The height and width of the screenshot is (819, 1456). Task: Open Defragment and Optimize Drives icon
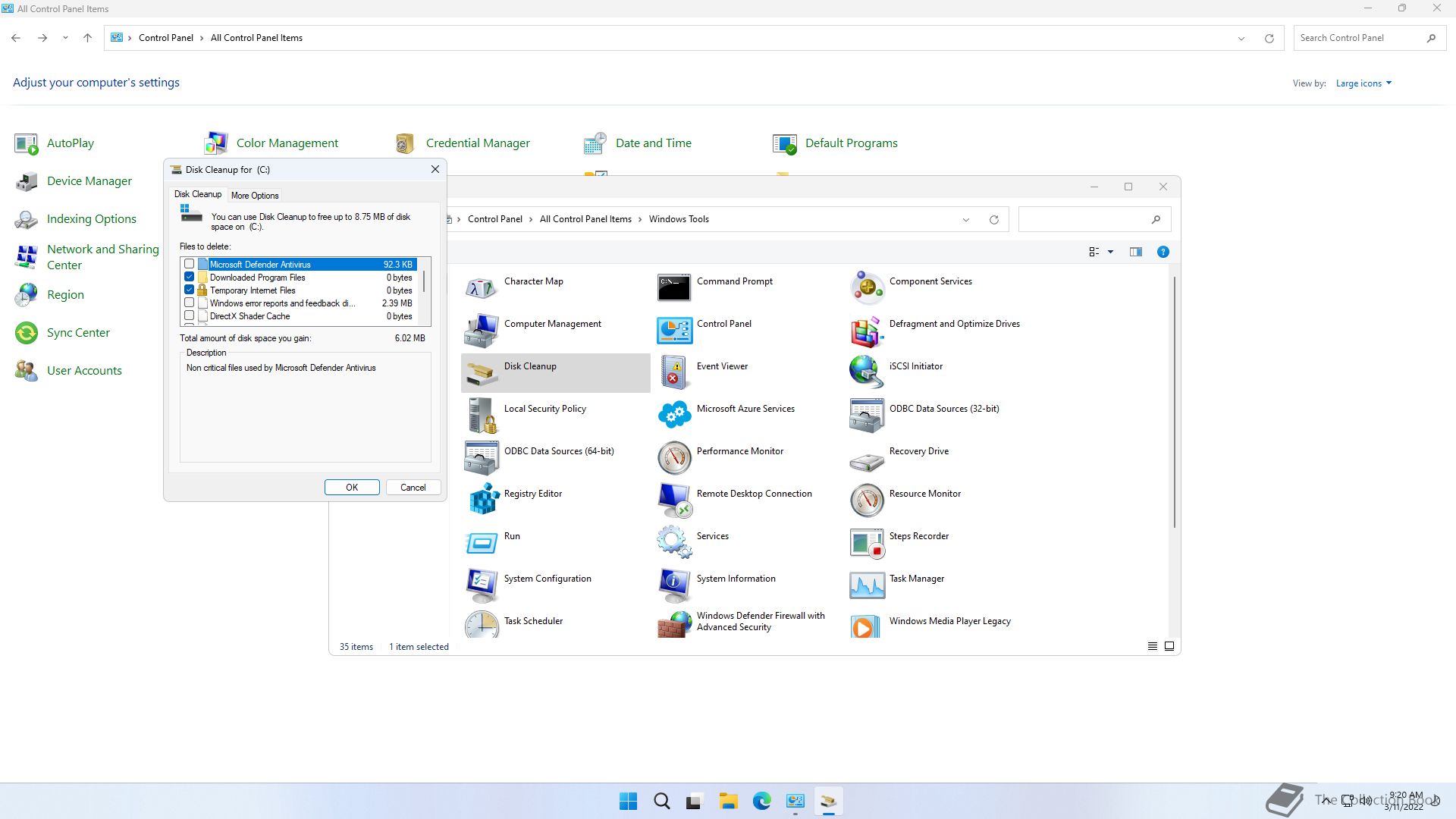coord(866,331)
